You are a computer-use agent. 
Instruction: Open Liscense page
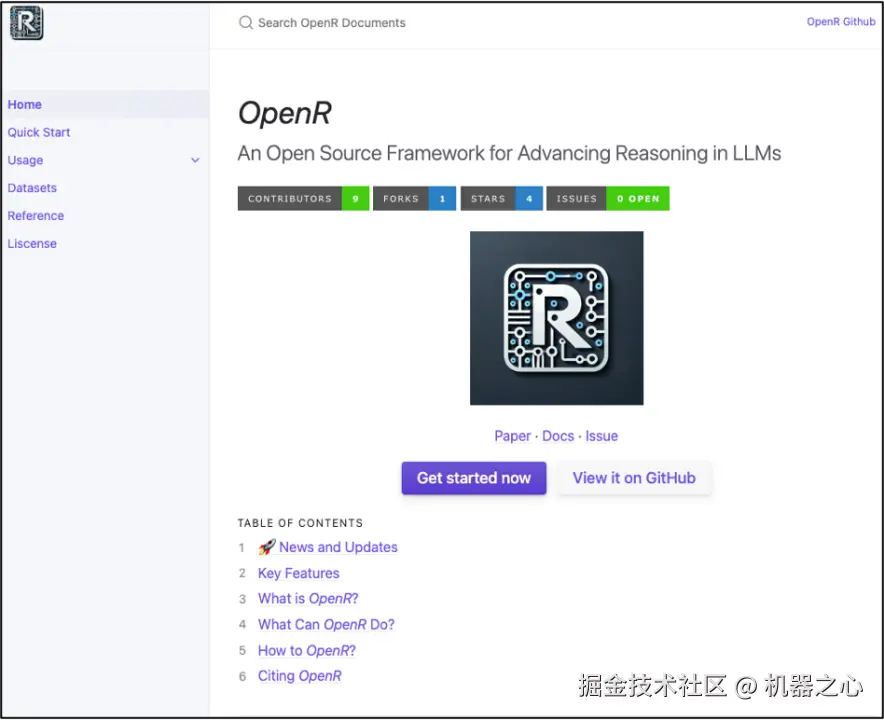pyautogui.click(x=32, y=244)
